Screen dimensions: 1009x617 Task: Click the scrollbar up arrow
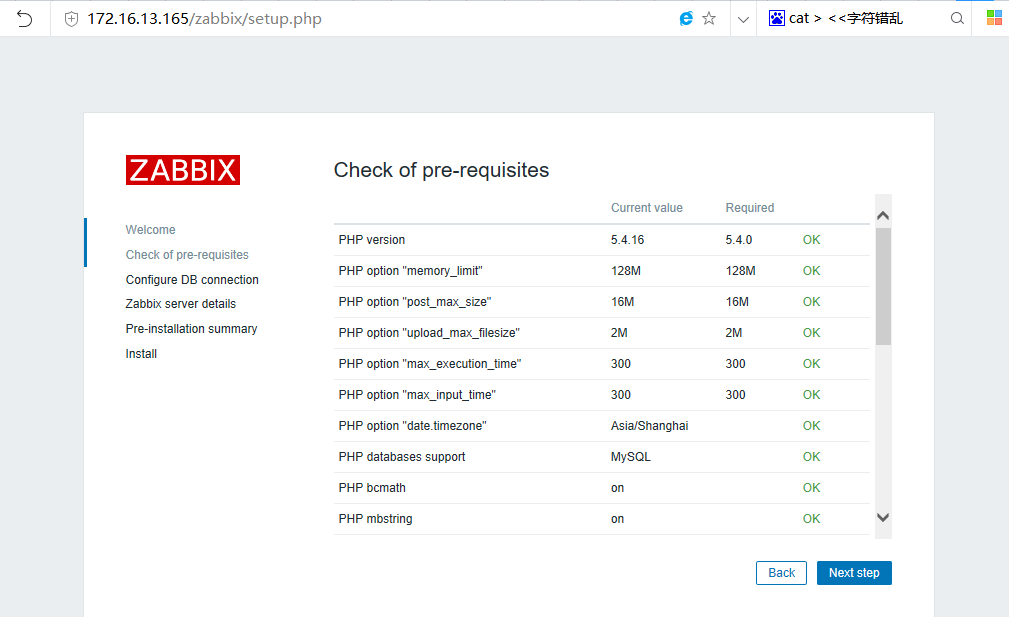(x=883, y=216)
